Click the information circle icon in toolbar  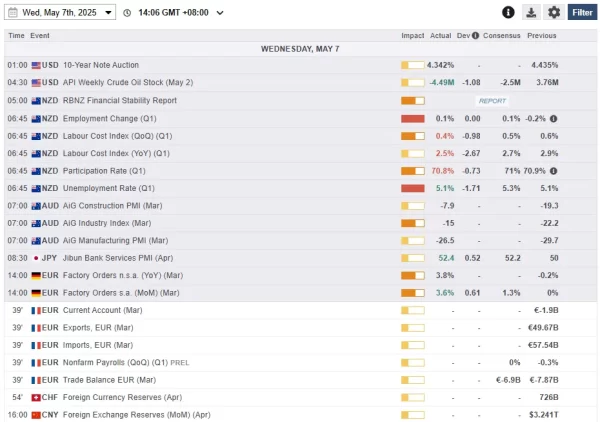[x=508, y=12]
